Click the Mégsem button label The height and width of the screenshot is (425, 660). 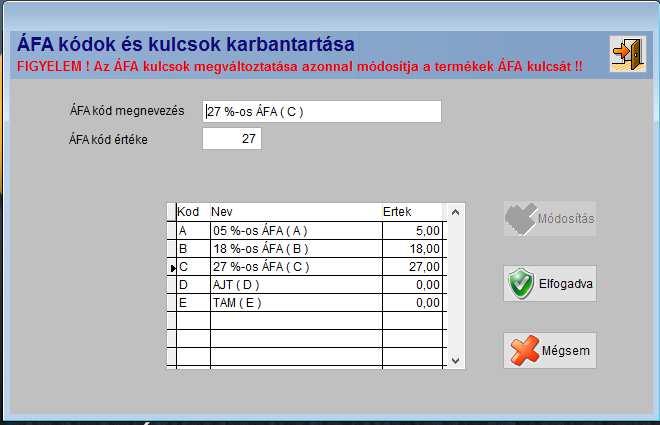click(565, 351)
